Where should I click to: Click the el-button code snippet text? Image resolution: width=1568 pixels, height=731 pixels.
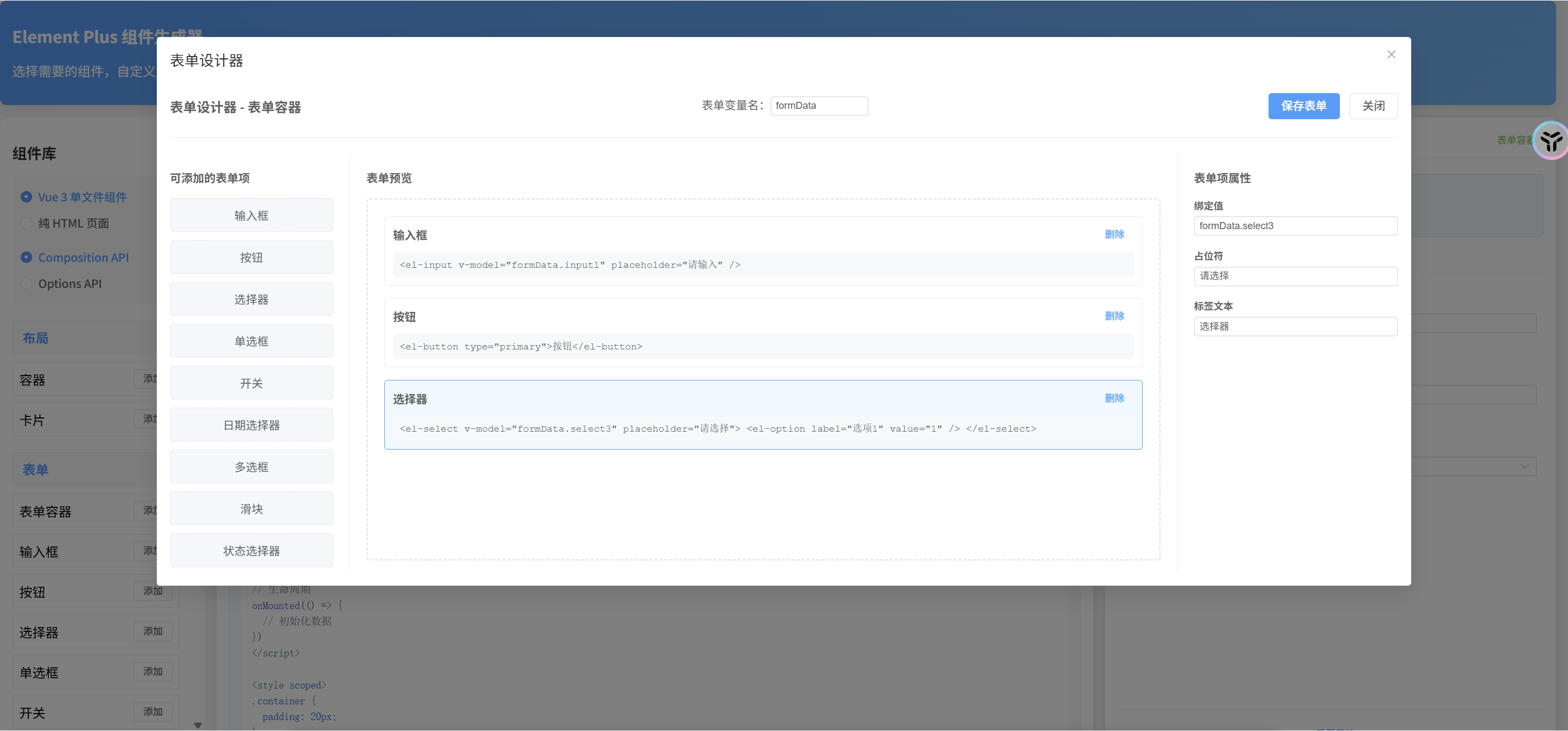tap(520, 346)
